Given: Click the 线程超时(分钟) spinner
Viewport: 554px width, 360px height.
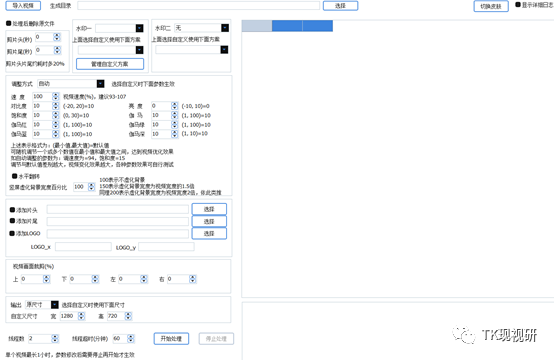Looking at the screenshot, I should pos(131,338).
